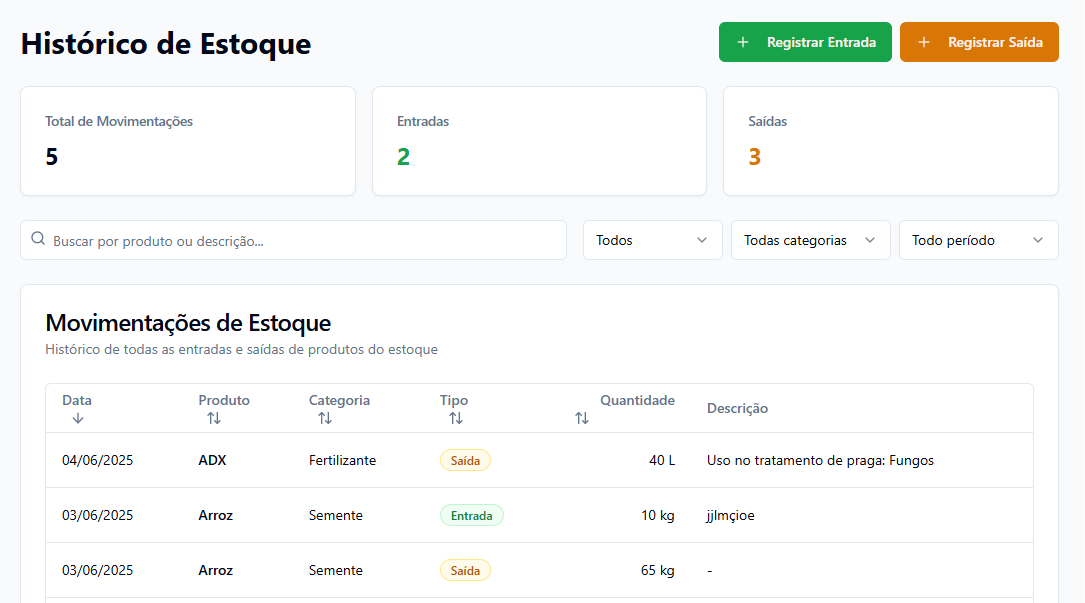
Task: Click the Registrar Entrada button
Action: [805, 42]
